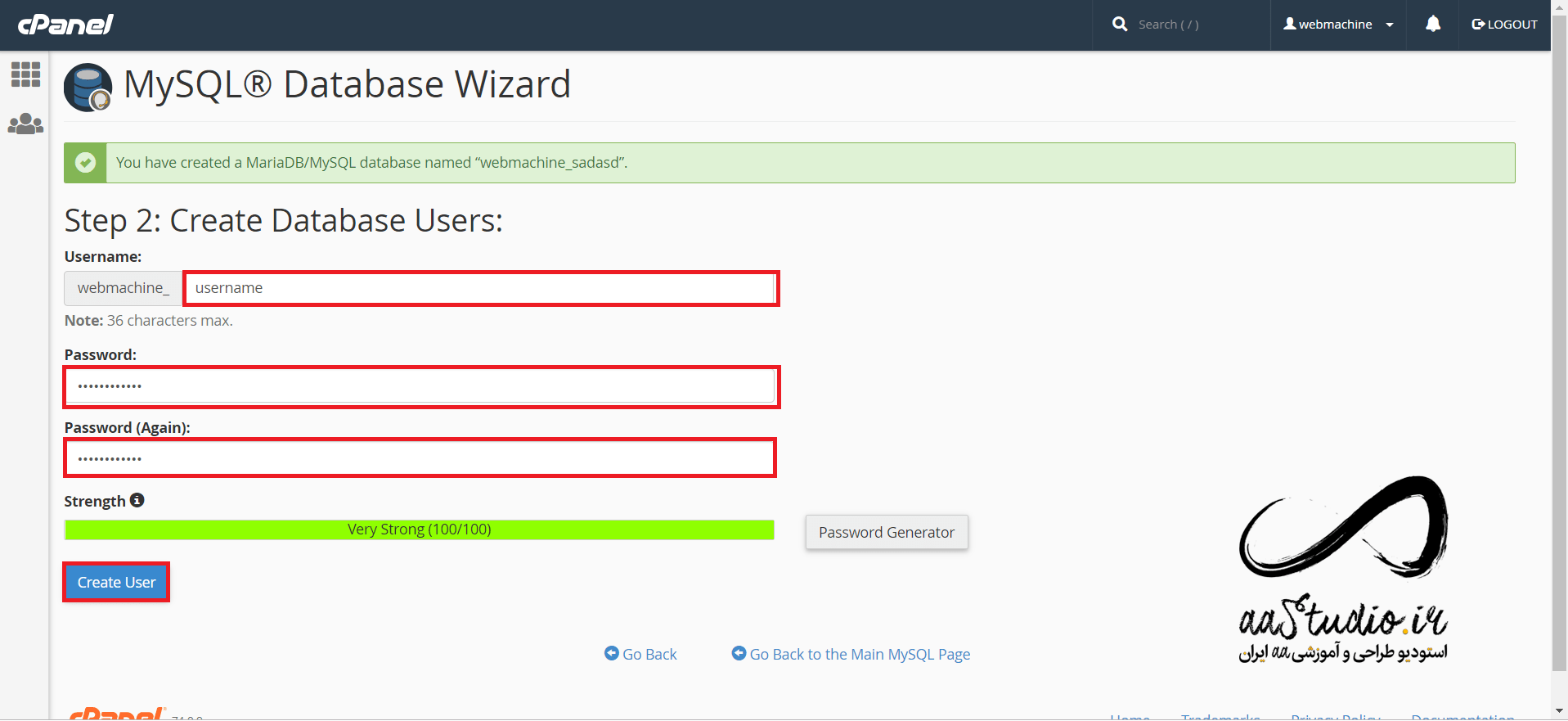Image resolution: width=1568 pixels, height=721 pixels.
Task: Click the 'Step 2: Create Database Users' heading
Action: tap(284, 221)
